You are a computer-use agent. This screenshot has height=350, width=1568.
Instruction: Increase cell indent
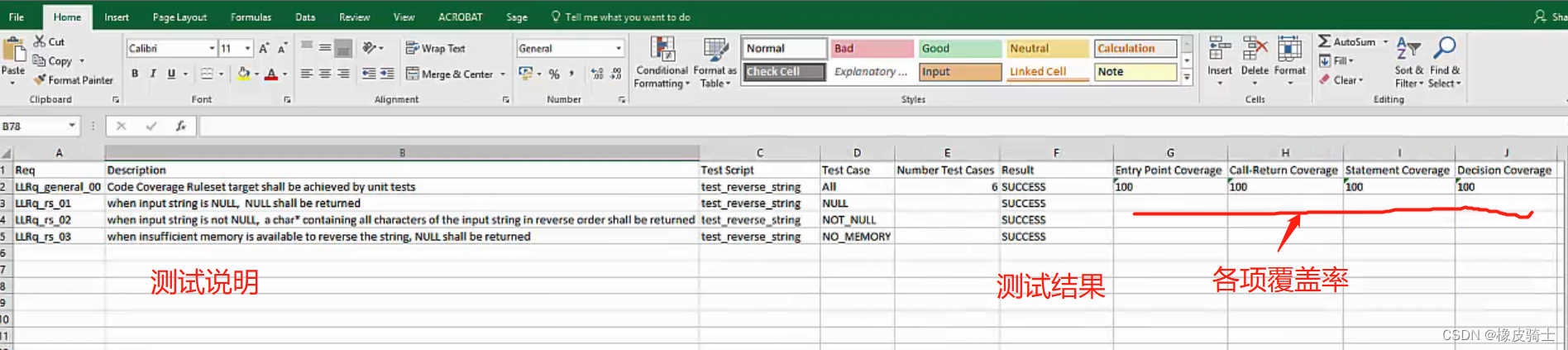[x=386, y=74]
